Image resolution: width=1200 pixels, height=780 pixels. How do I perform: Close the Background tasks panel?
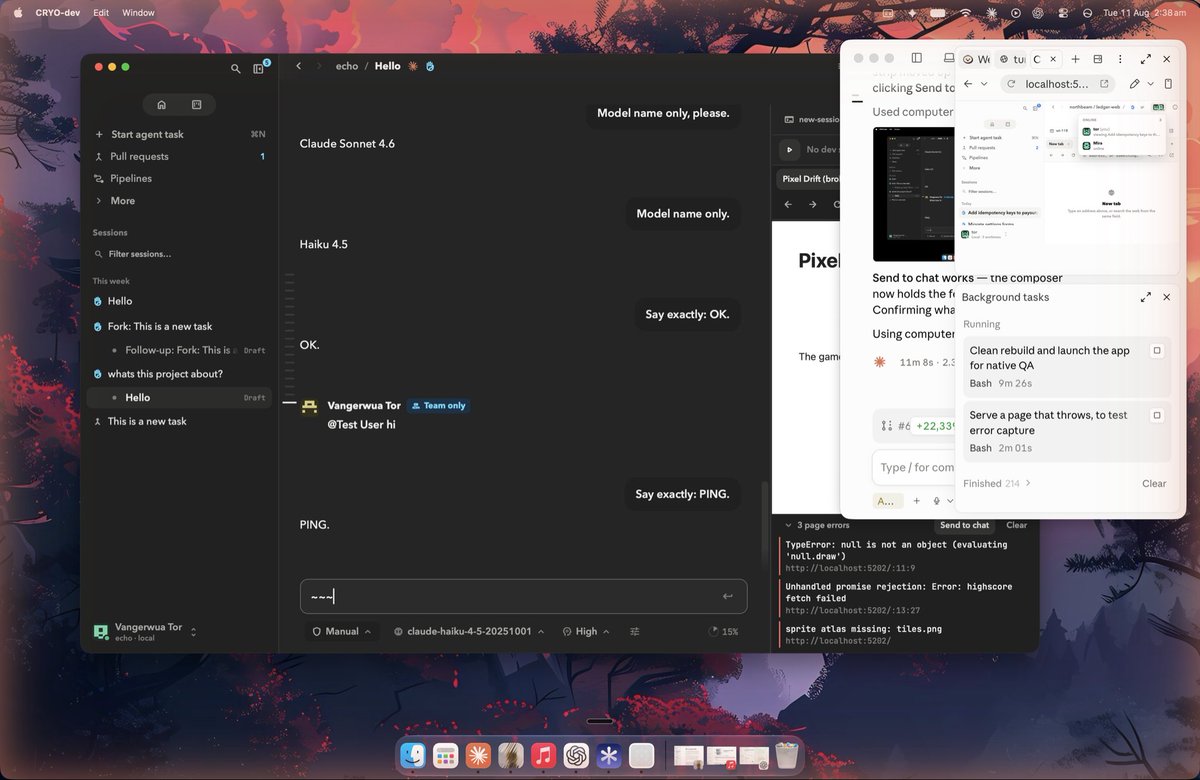[x=1166, y=297]
